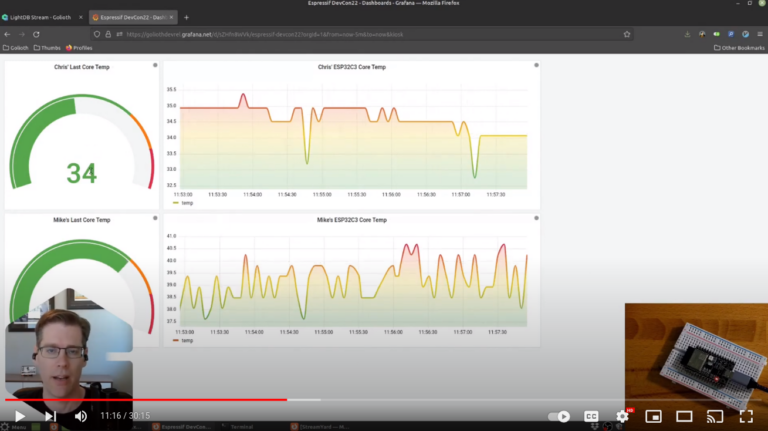Open a new browser tab
The image size is (768, 431).
[x=186, y=17]
